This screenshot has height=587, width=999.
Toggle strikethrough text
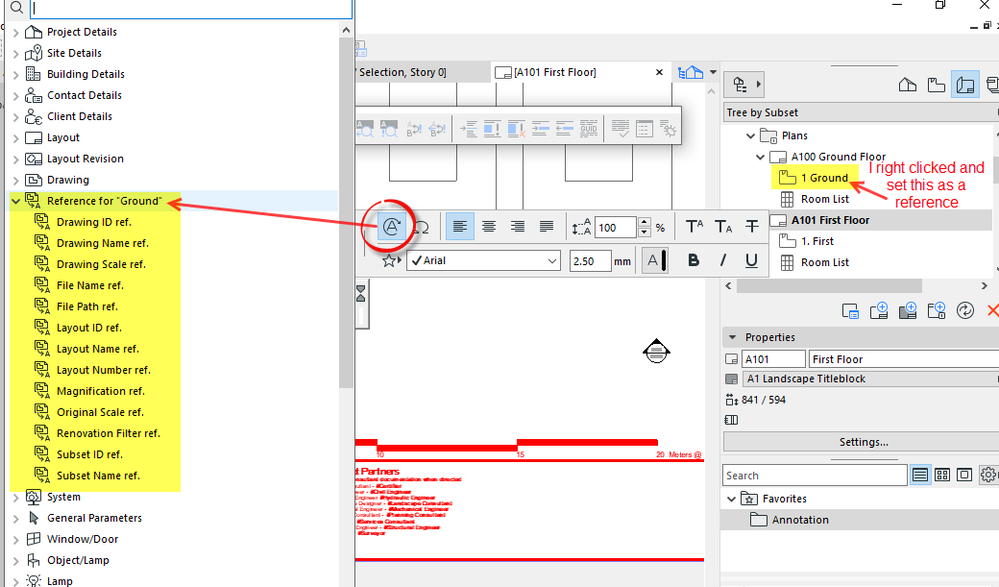(x=752, y=227)
